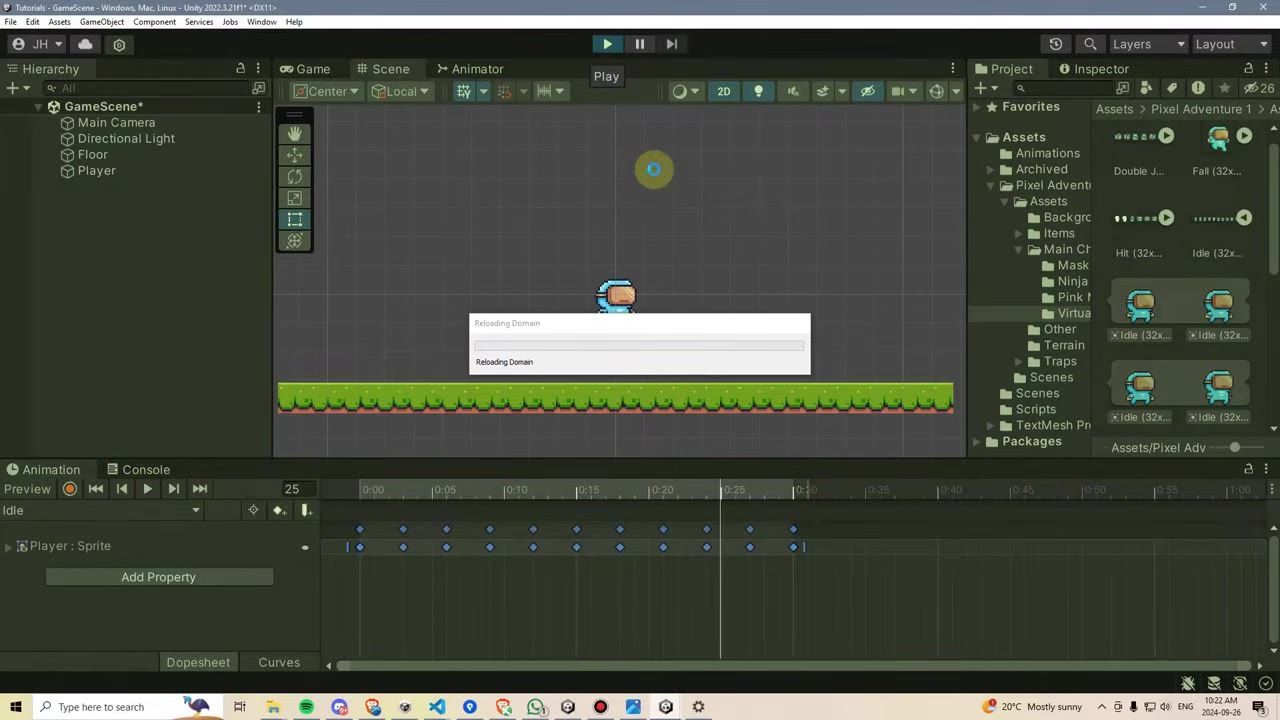This screenshot has width=1280, height=720.
Task: Toggle Preview mode in Animation window
Action: point(27,489)
